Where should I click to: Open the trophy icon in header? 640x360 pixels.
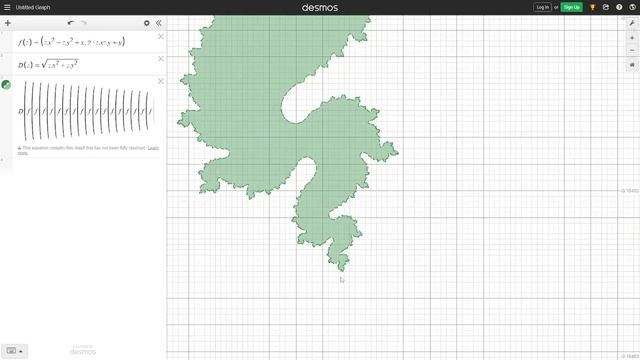click(x=592, y=7)
